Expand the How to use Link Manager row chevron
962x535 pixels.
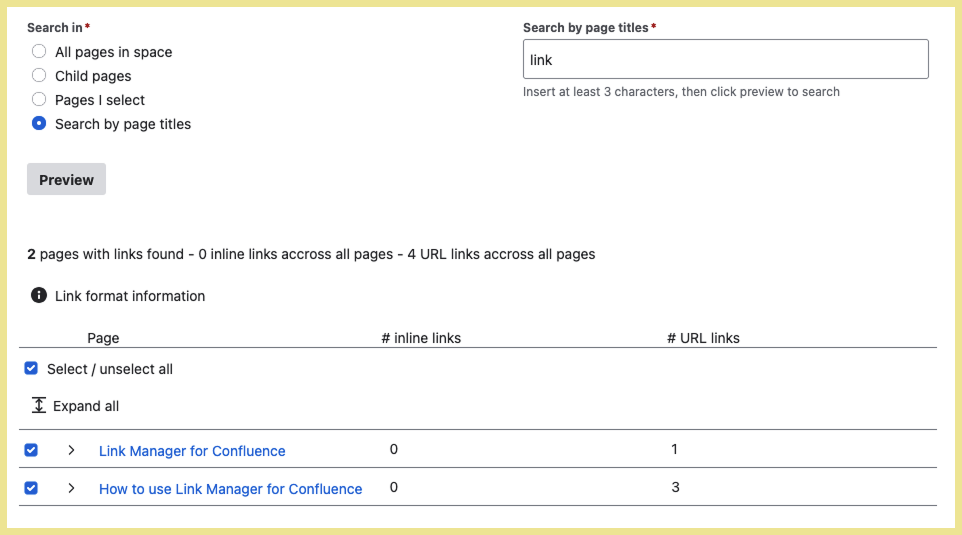click(x=71, y=488)
